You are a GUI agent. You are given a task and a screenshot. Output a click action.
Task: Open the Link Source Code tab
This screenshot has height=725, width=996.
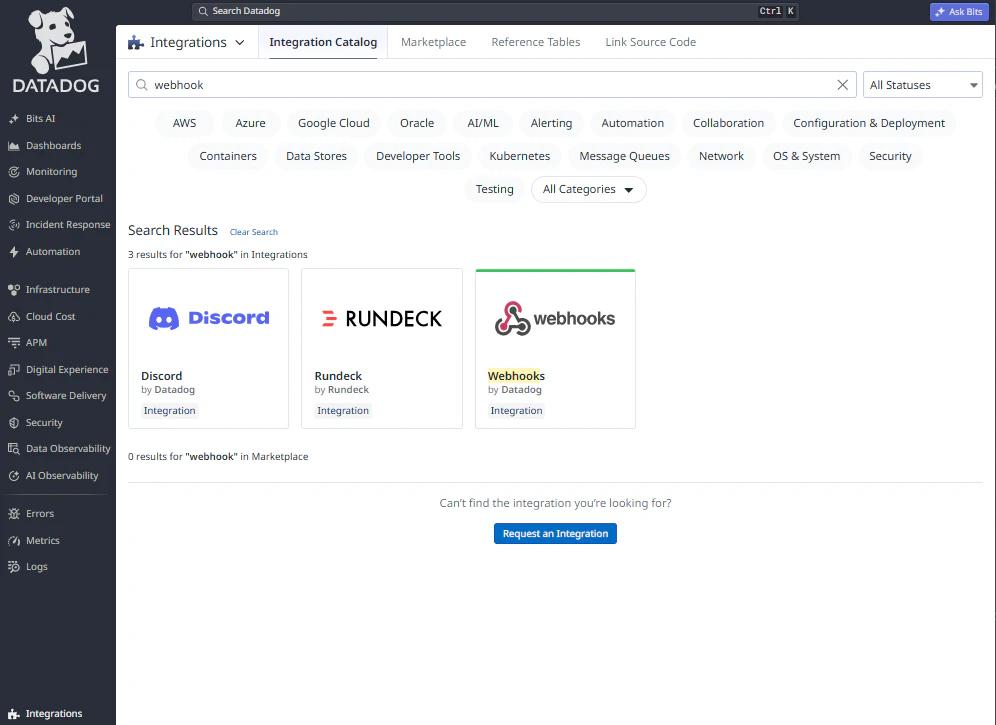tap(650, 42)
